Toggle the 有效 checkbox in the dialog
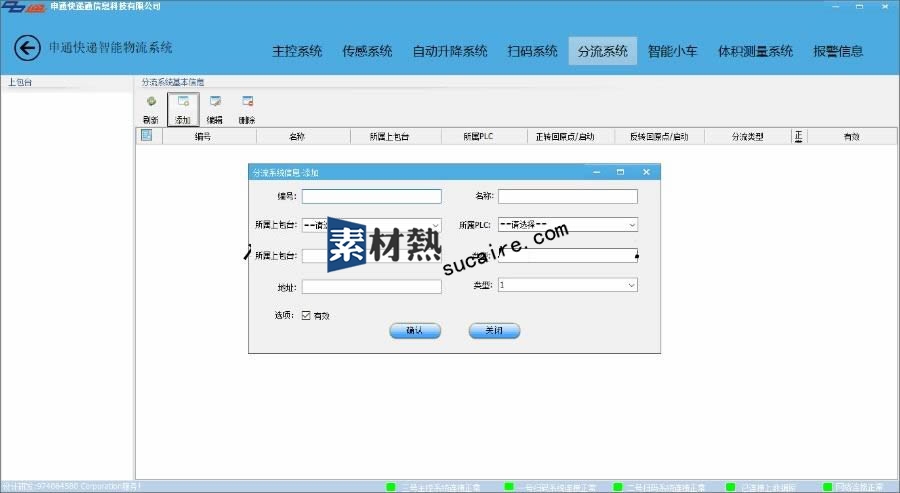 click(307, 315)
